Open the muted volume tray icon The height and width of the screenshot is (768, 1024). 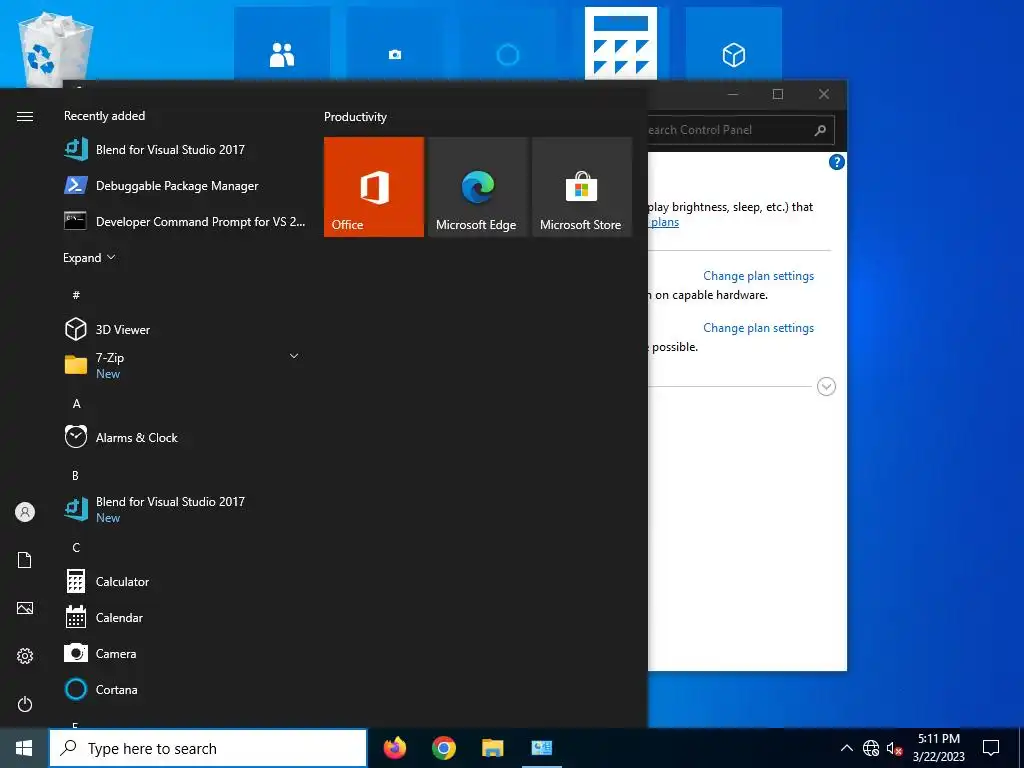[x=893, y=748]
